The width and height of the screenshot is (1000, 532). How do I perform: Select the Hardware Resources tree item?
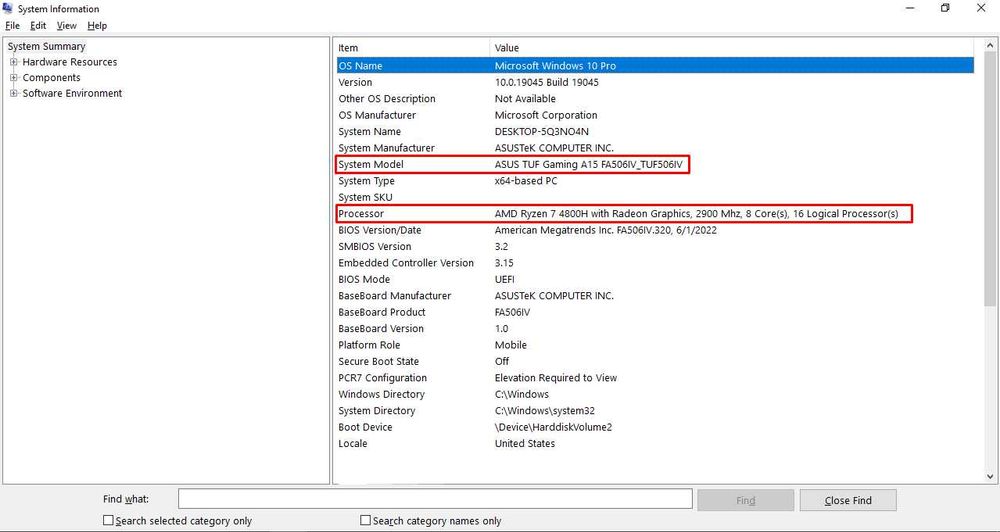pyautogui.click(x=70, y=62)
